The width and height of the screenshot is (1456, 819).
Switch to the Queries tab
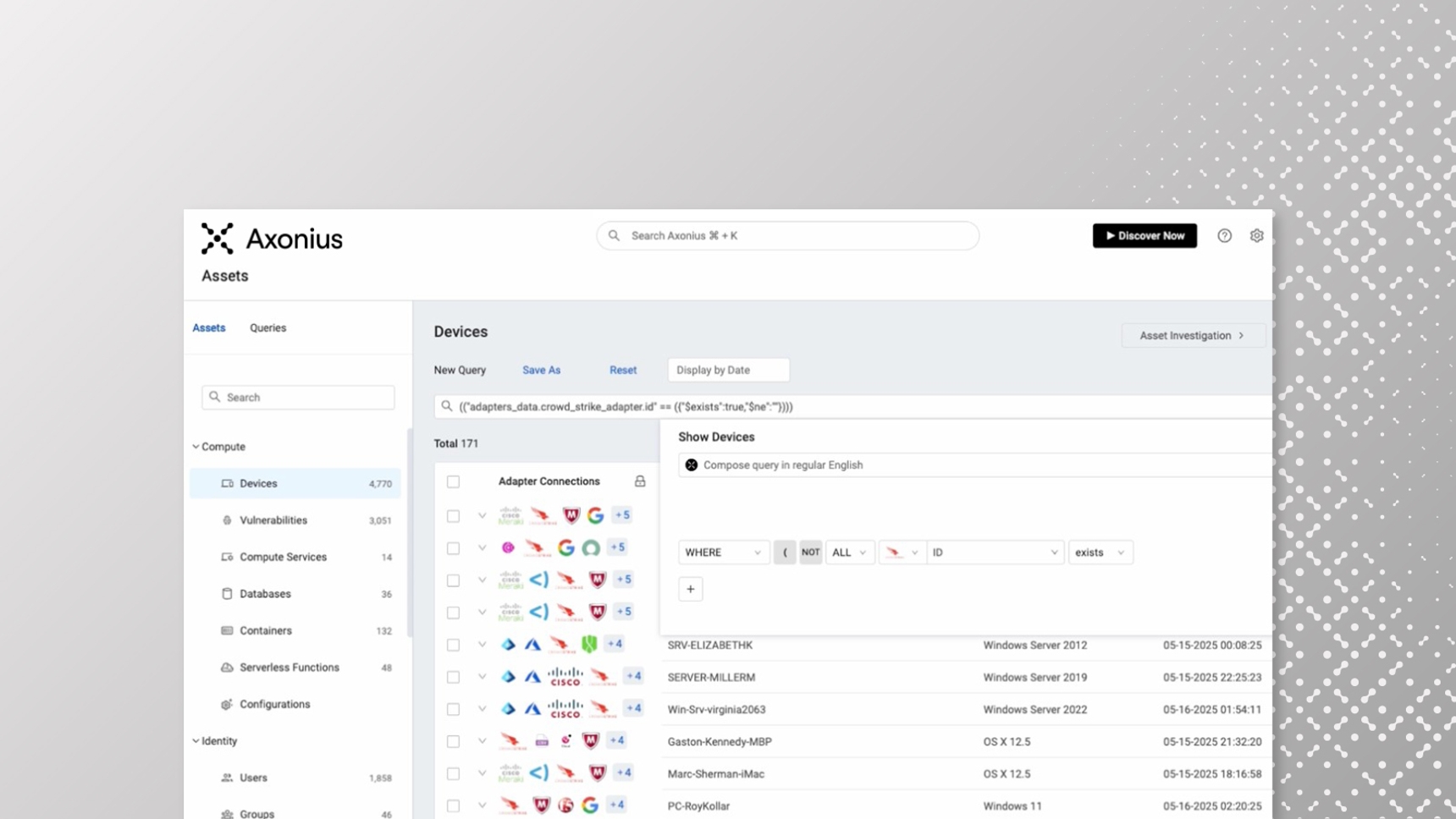pyautogui.click(x=267, y=328)
